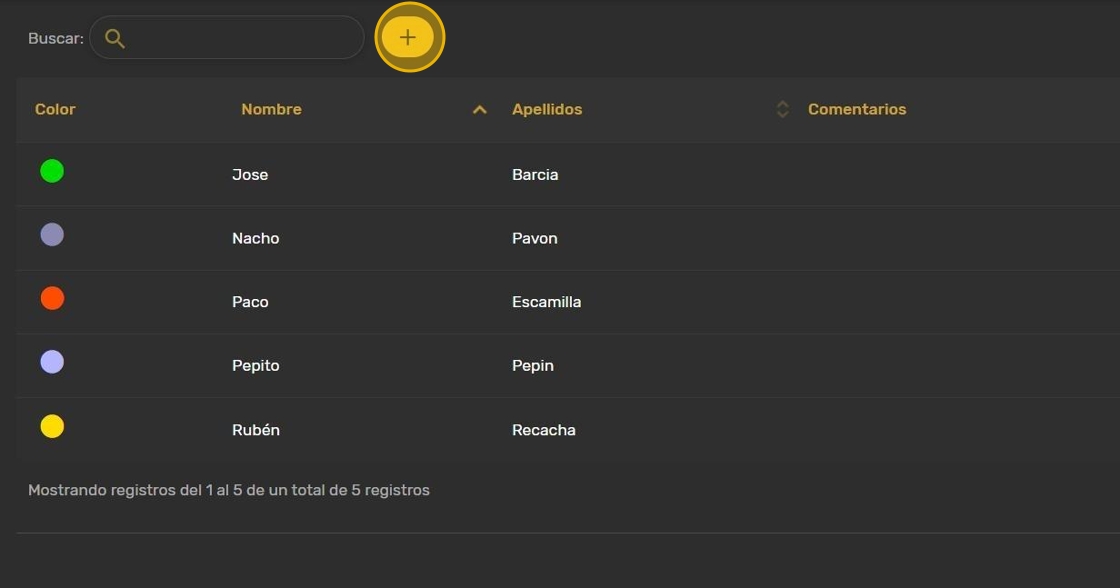
Task: Open the Jose row
Action: pyautogui.click(x=250, y=175)
